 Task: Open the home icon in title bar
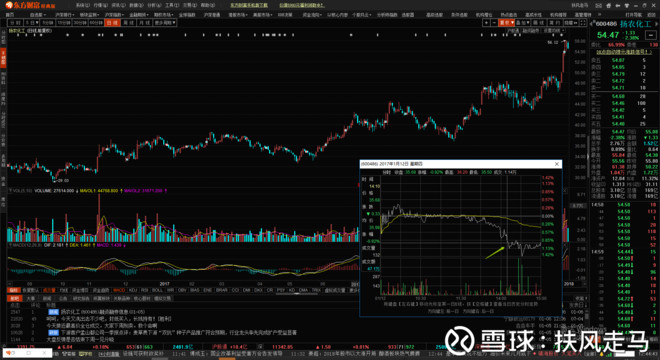[609, 5]
